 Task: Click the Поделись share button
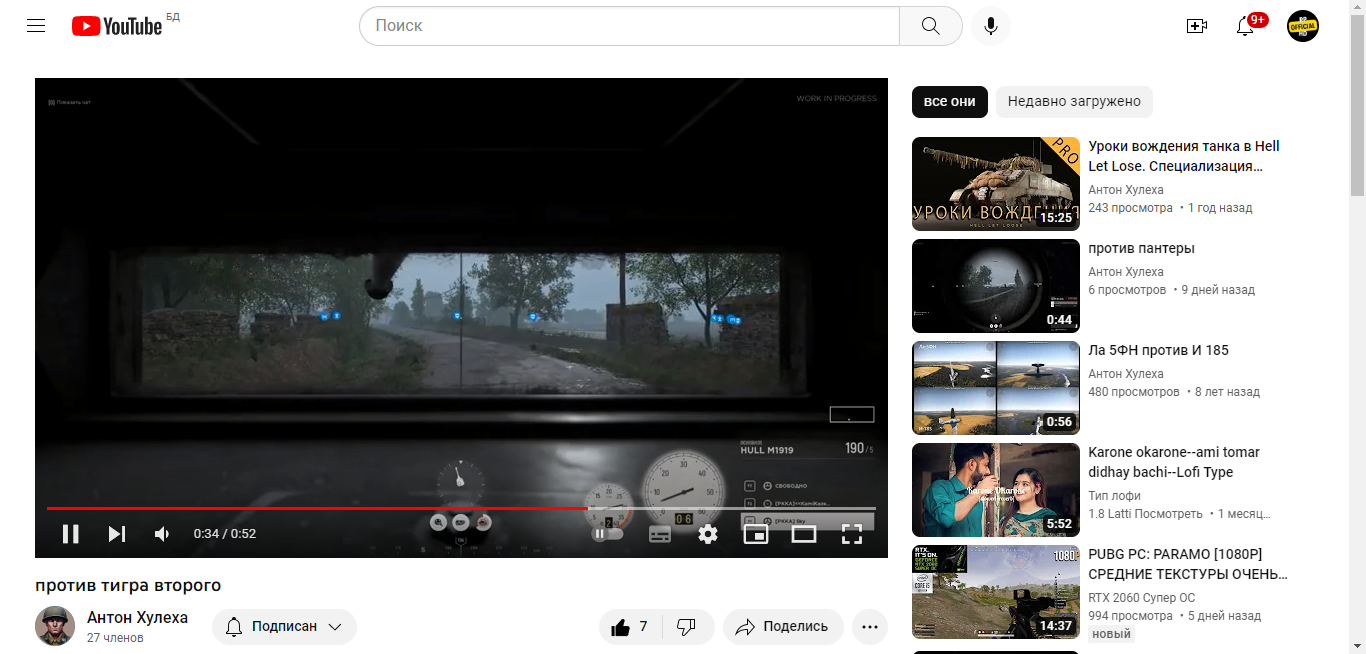[783, 627]
